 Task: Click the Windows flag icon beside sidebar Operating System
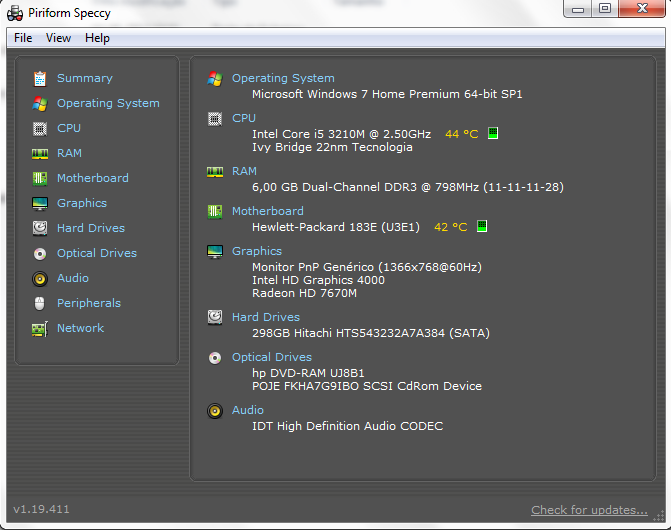pos(40,104)
